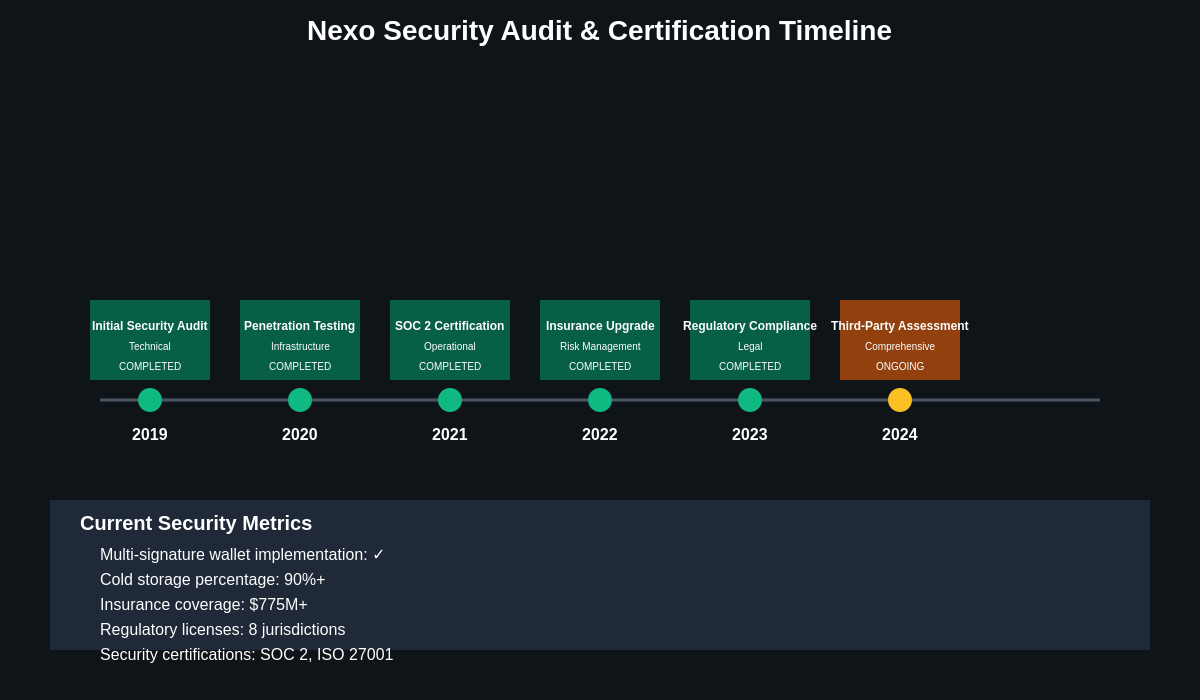The width and height of the screenshot is (1200, 700).
Task: Click the 2022 year label
Action: [x=600, y=435]
